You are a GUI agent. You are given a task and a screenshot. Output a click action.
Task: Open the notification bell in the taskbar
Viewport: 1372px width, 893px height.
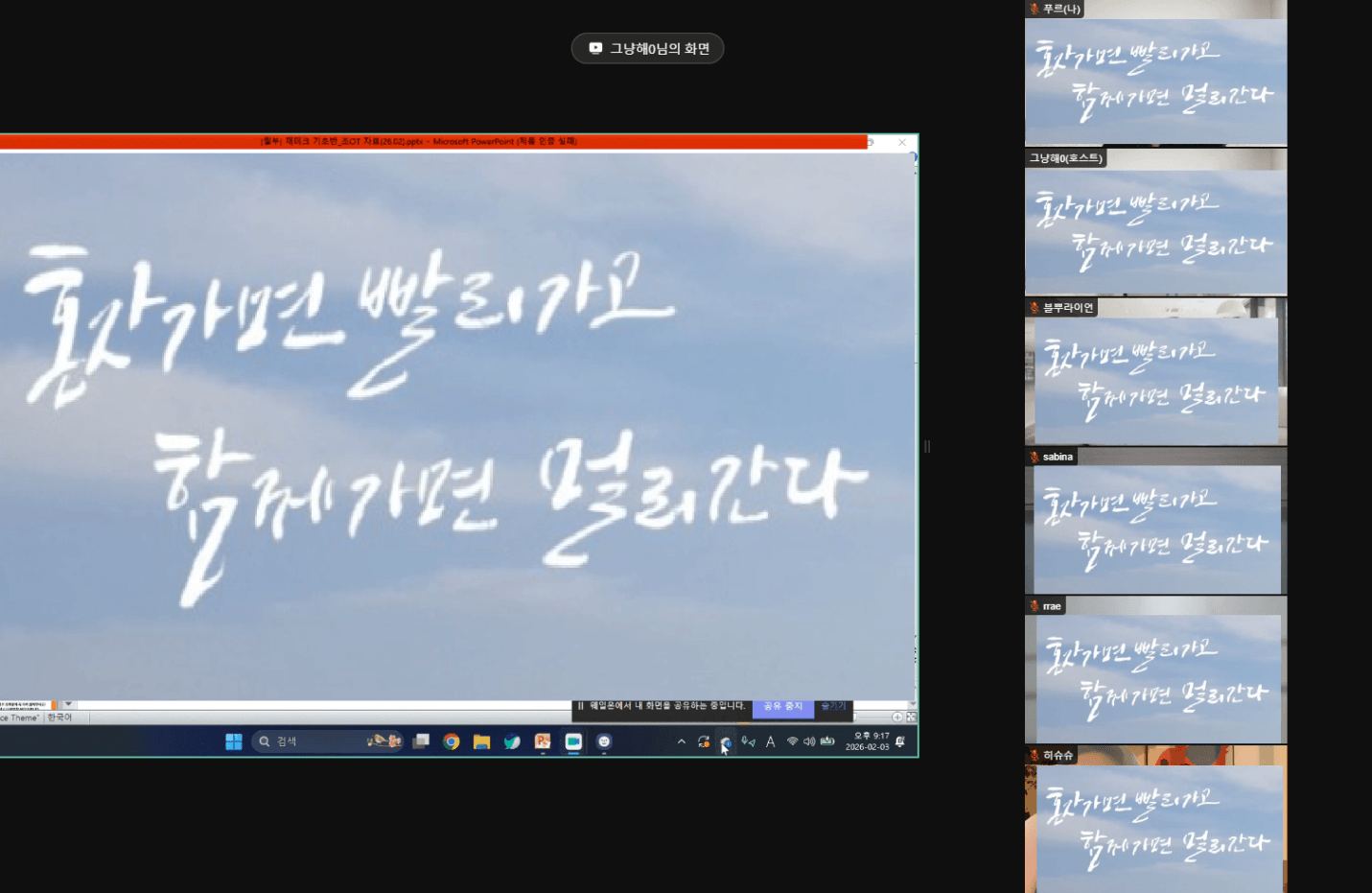click(x=900, y=741)
